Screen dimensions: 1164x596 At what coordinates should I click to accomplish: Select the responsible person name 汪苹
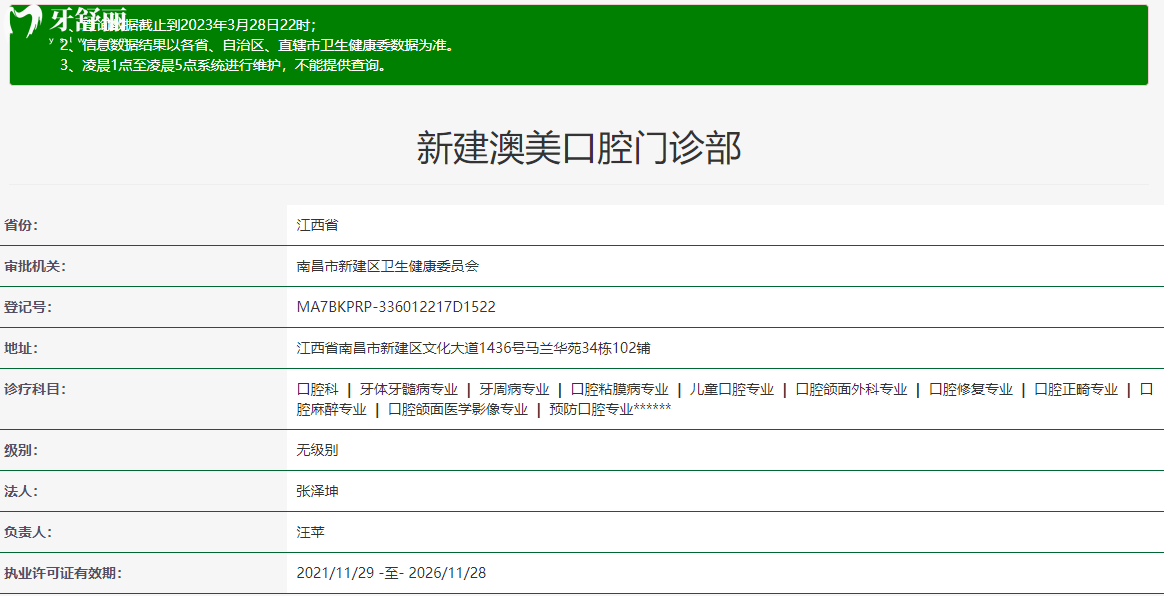(310, 531)
